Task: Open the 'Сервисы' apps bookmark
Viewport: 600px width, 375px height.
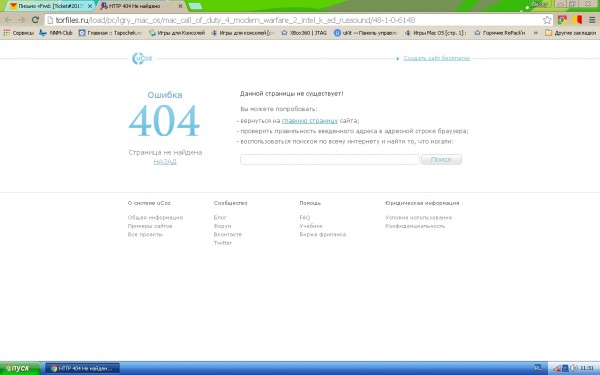Action: tap(18, 33)
